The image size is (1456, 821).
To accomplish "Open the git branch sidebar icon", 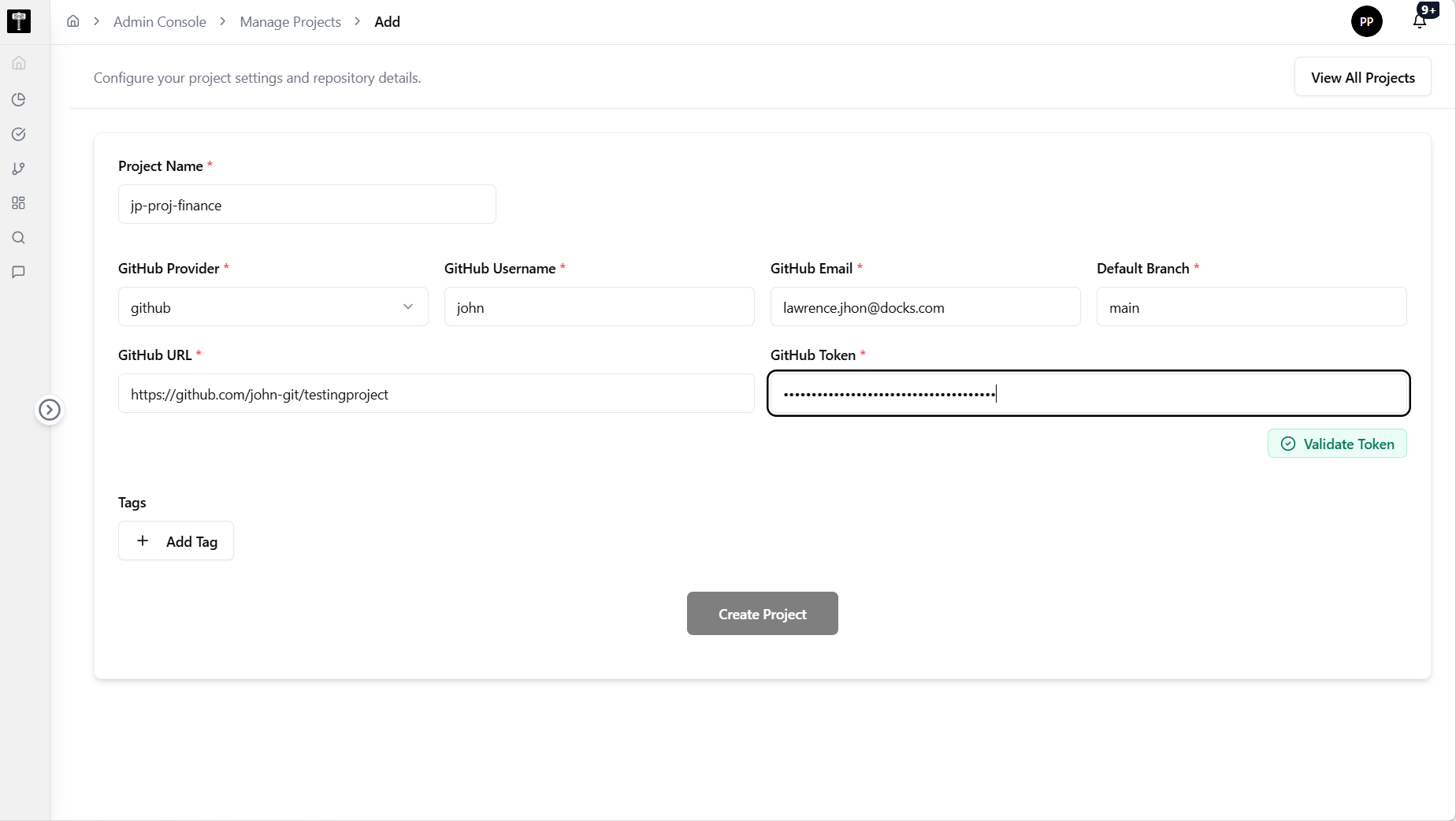I will 19,169.
